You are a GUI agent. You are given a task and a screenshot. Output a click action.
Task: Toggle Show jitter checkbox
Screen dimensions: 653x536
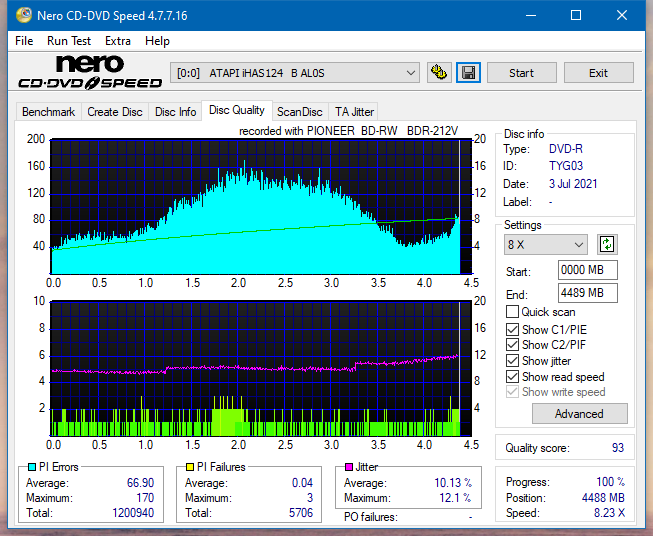coord(512,360)
